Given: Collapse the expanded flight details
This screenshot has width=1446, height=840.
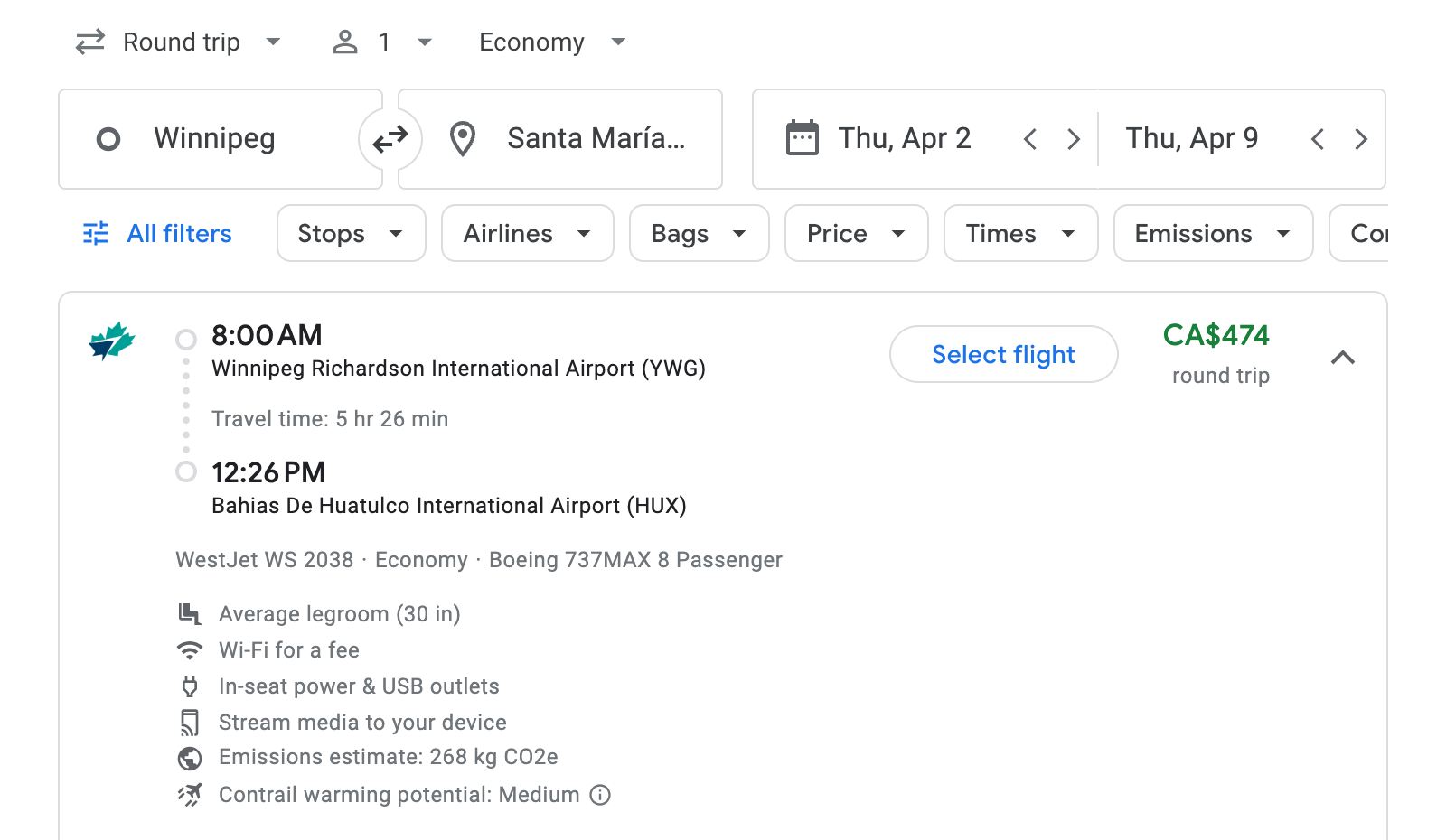Looking at the screenshot, I should point(1344,357).
